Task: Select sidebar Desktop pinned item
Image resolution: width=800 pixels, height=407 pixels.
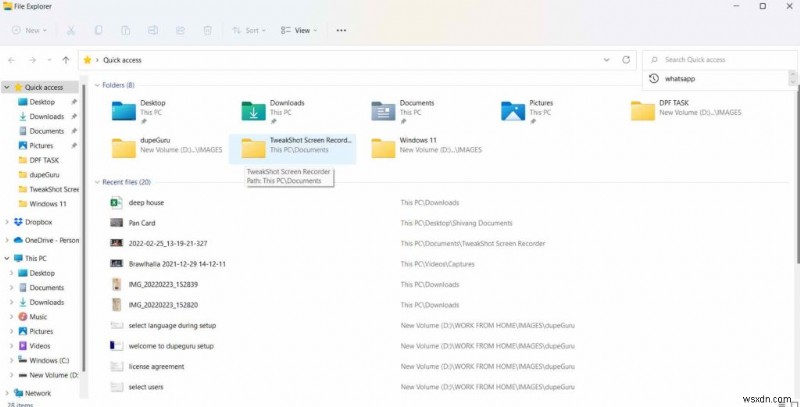Action: tap(42, 102)
